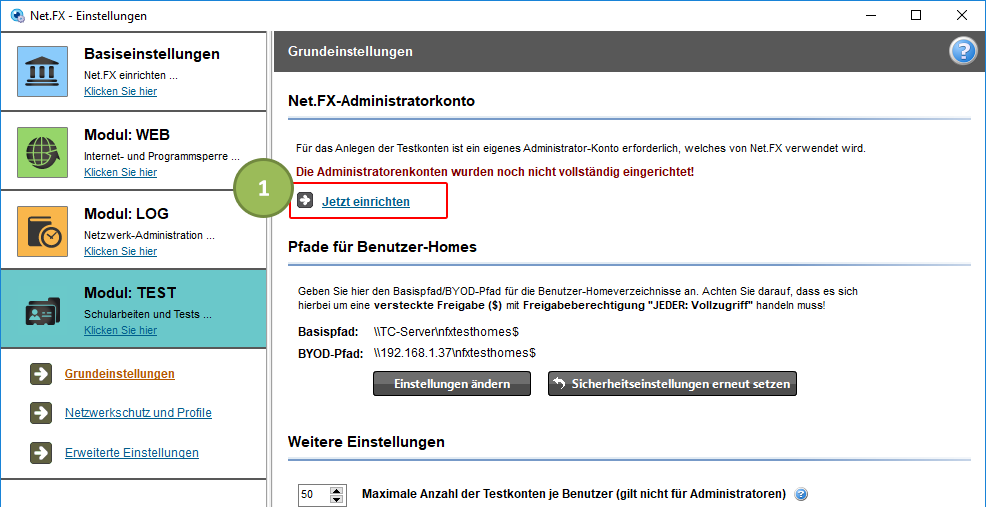
Task: Click the Net.FX-Administratorkonto section heading
Action: pos(381,101)
